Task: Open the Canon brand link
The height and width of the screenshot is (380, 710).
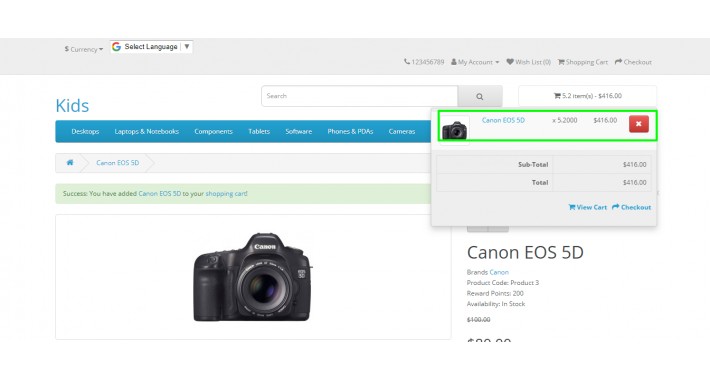Action: (499, 272)
